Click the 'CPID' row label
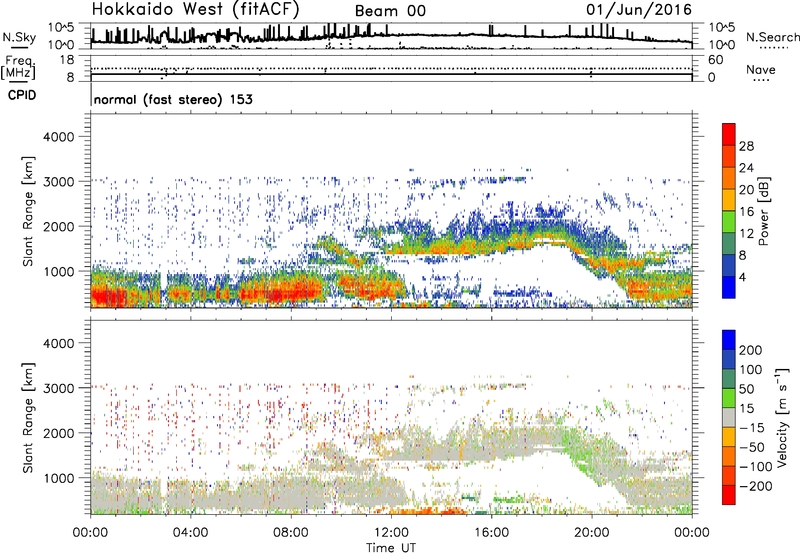 click(22, 95)
